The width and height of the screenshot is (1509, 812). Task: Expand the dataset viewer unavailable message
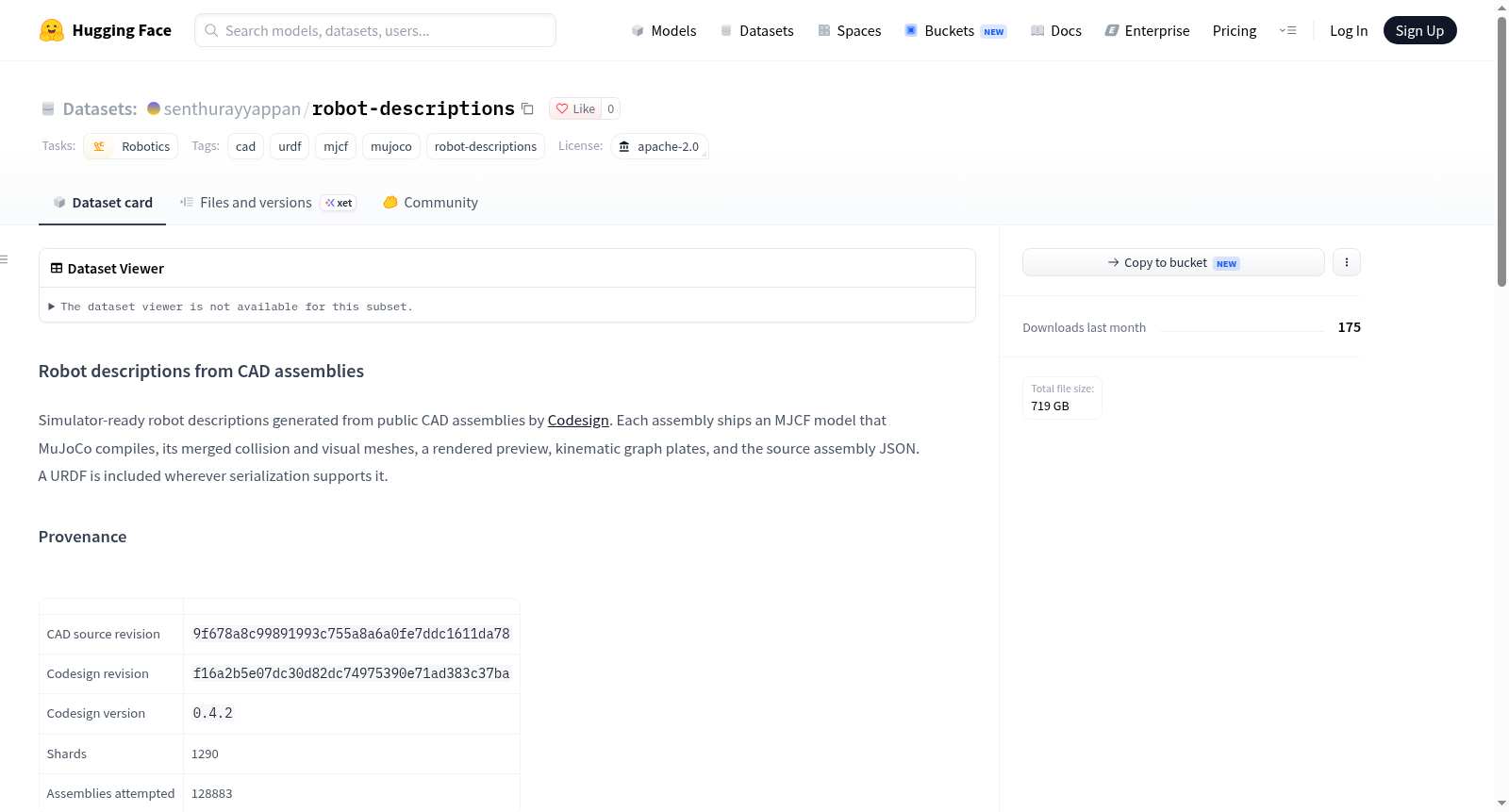coord(231,307)
